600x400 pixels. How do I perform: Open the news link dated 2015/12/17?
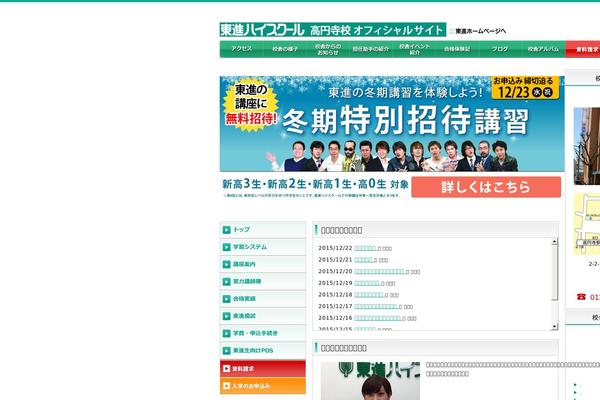click(378, 307)
